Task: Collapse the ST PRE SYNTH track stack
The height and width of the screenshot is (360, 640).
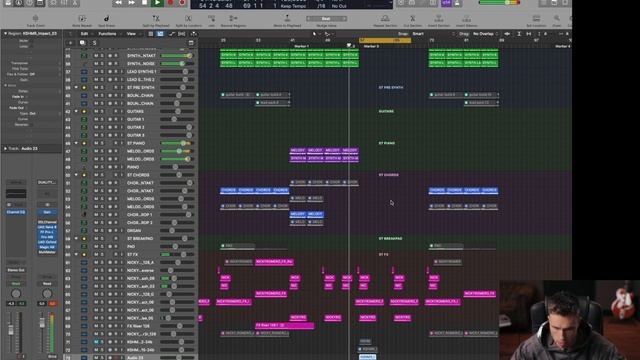Action: click(x=76, y=87)
